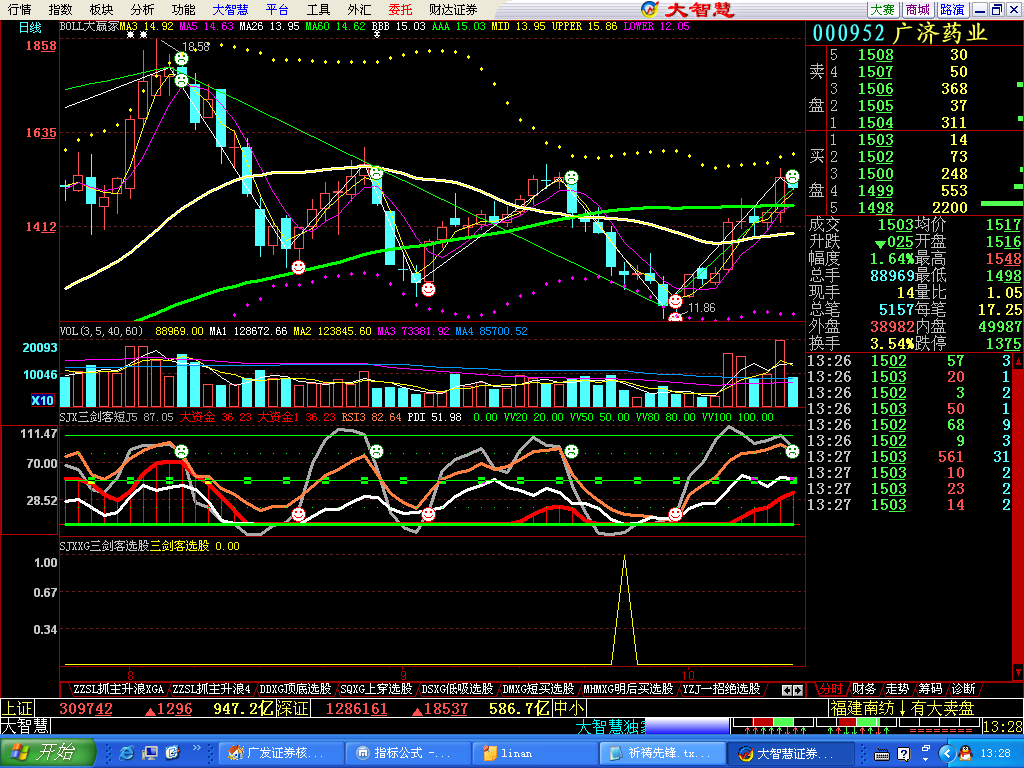The height and width of the screenshot is (768, 1024).
Task: Click the stock title 000952 广济药业
Action: [x=900, y=33]
